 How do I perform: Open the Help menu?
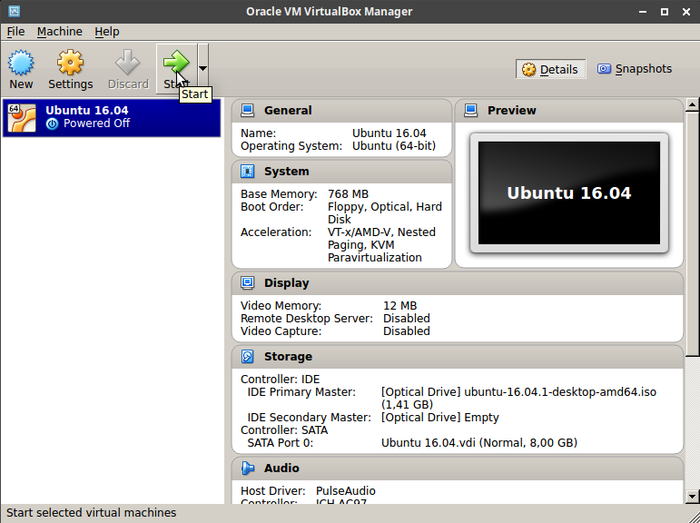(107, 32)
